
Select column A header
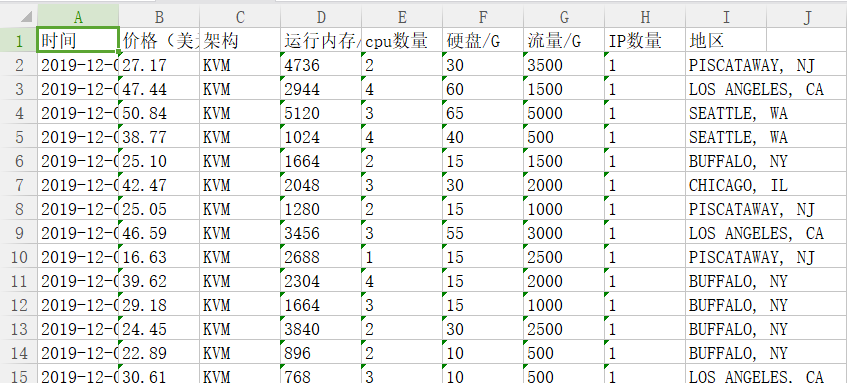(78, 16)
